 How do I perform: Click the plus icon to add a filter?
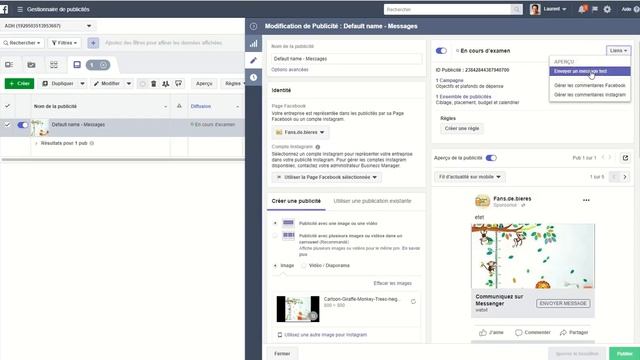point(93,43)
